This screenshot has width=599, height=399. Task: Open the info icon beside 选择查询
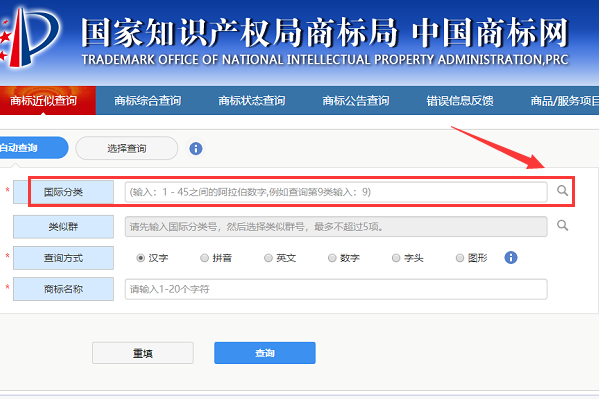coord(196,148)
